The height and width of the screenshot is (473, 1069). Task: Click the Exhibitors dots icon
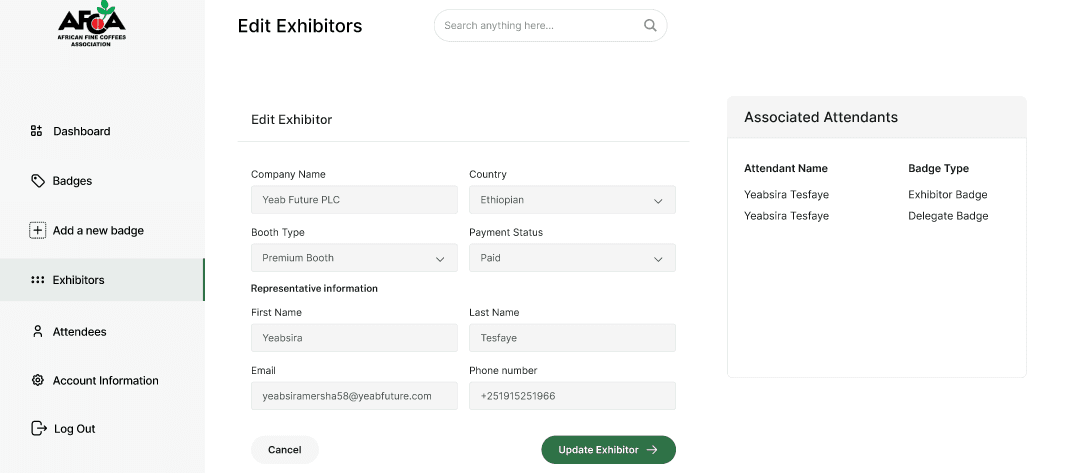[38, 280]
